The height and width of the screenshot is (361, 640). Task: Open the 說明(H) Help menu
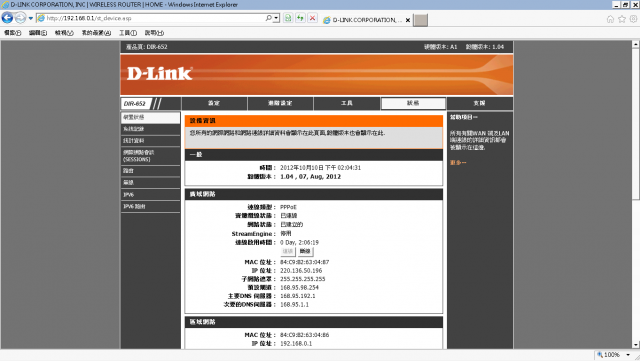(154, 33)
